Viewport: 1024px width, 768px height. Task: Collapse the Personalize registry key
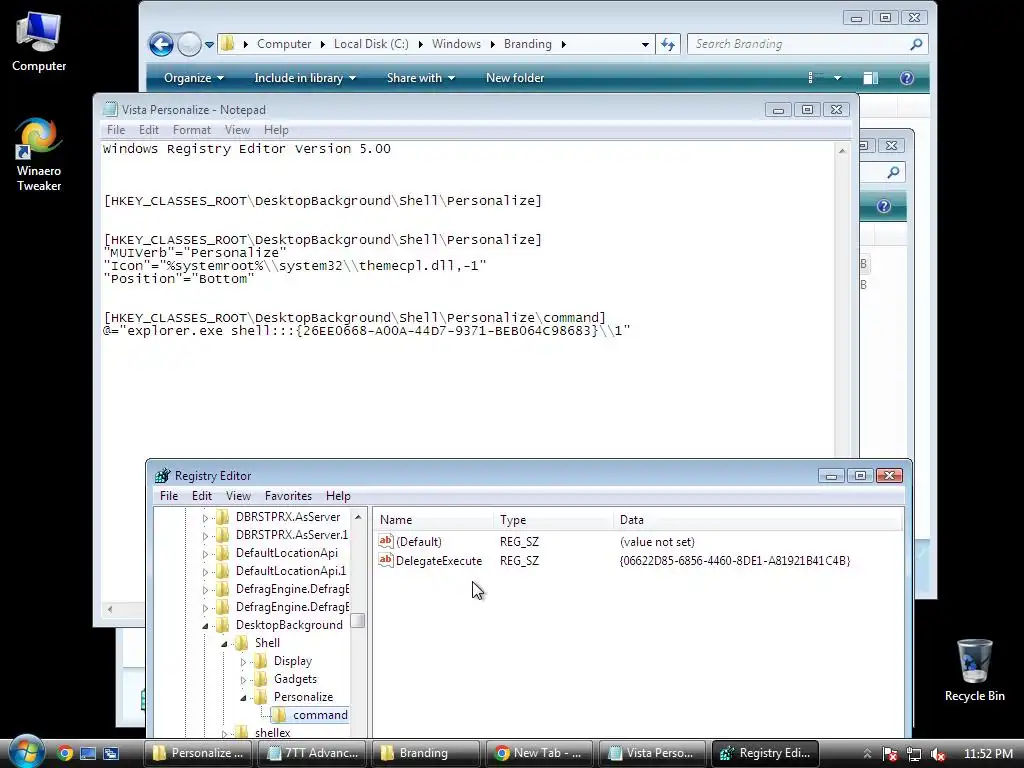click(x=244, y=697)
